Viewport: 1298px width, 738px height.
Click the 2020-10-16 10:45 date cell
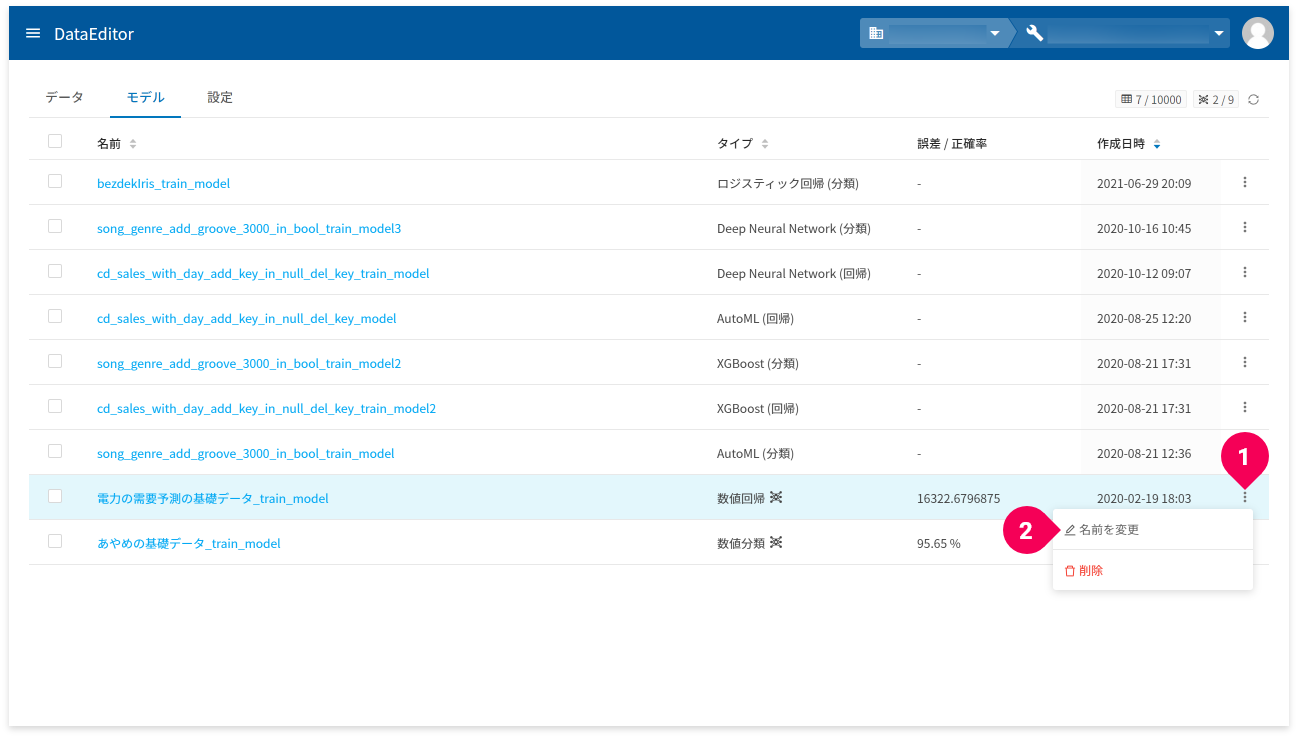pyautogui.click(x=1144, y=229)
